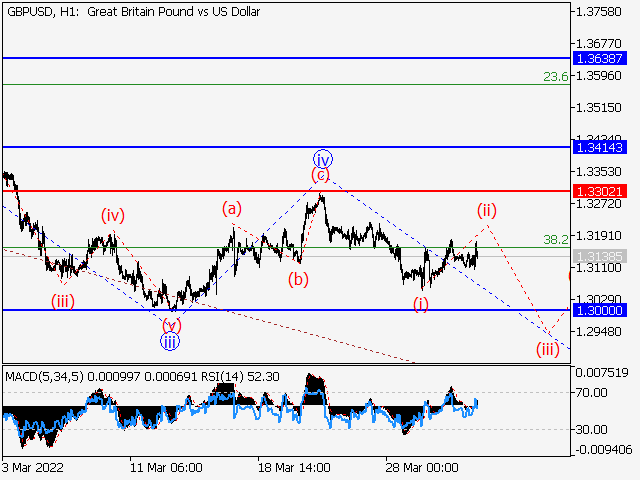
Task: Click the 1.37580 price scale value
Action: coord(598,11)
